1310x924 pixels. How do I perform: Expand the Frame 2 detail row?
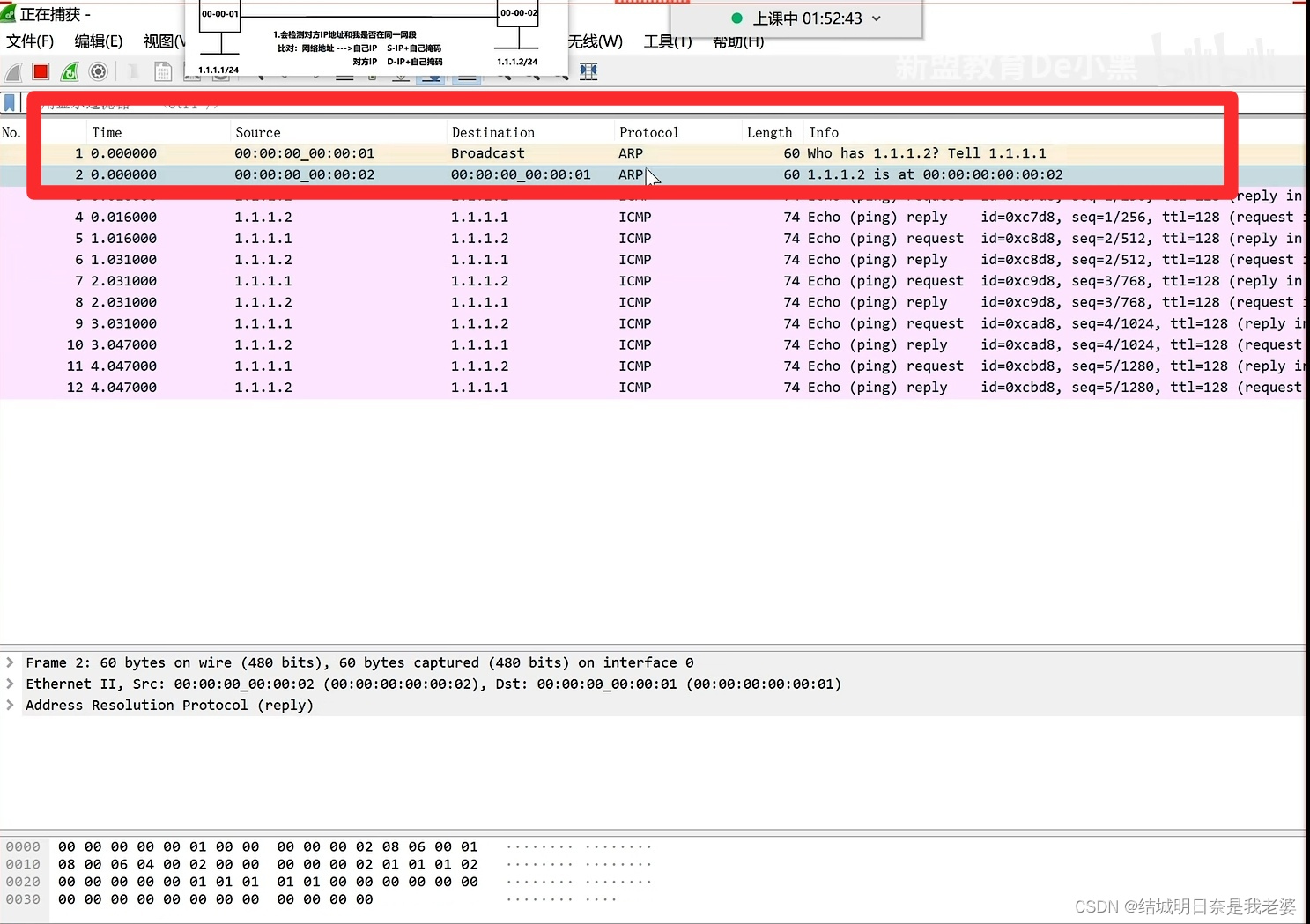click(10, 662)
